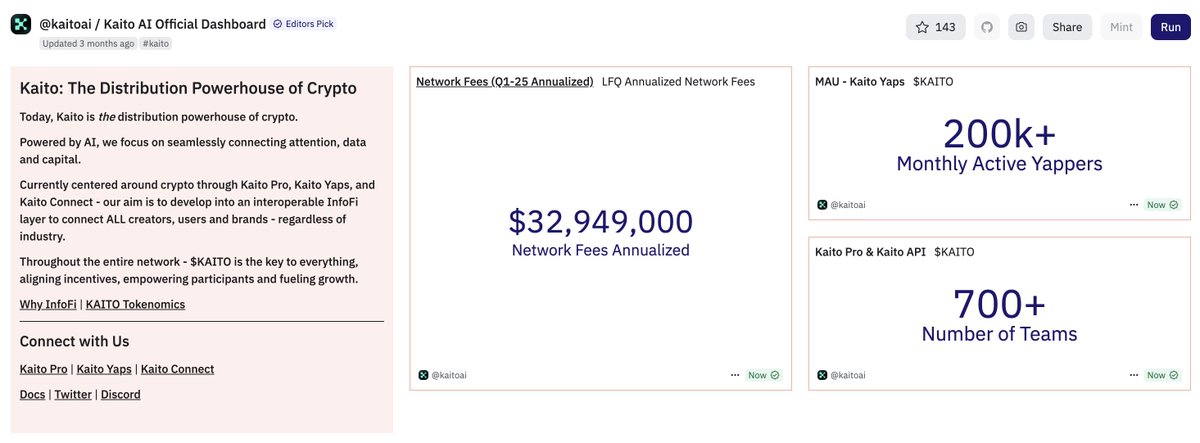Click the Now status badge on Network Fees

click(x=765, y=375)
